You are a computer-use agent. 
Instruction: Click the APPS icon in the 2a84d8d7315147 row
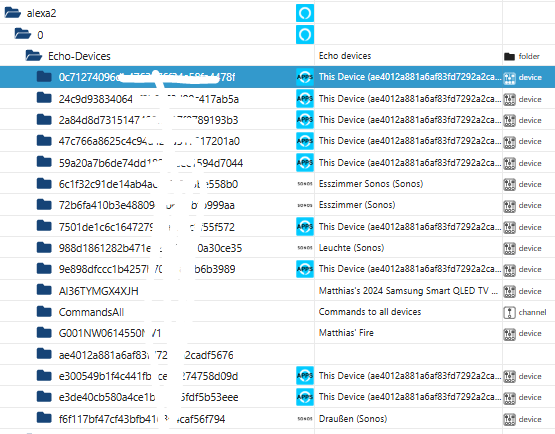pos(305,120)
